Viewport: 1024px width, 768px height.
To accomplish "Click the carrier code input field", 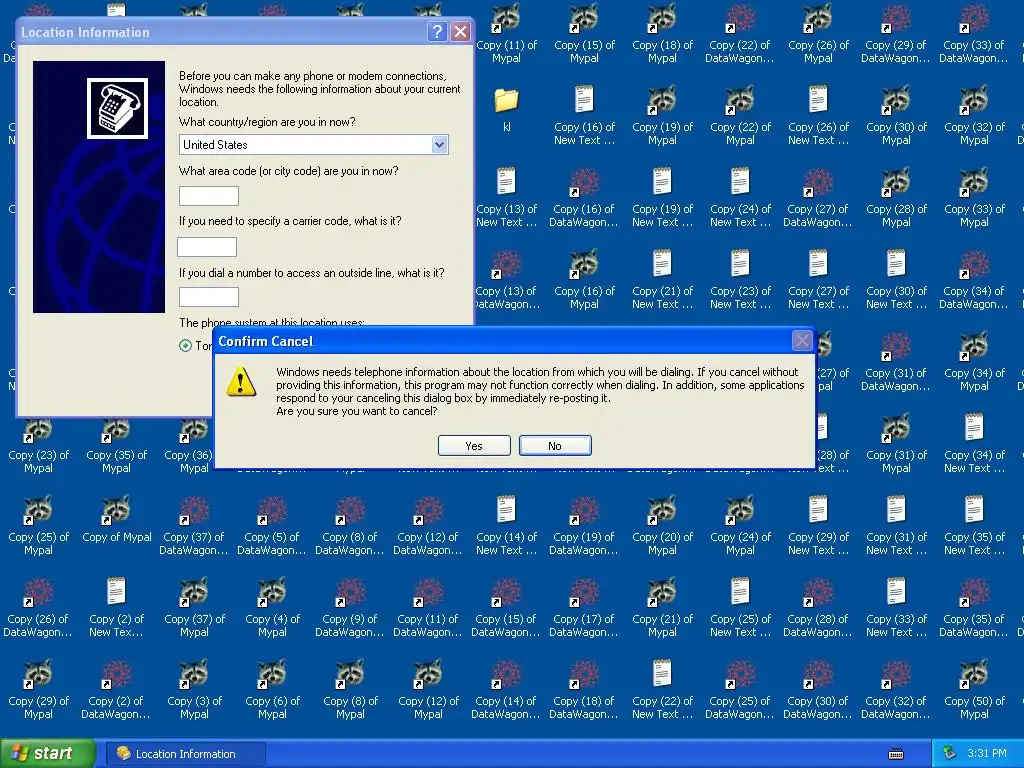I will point(207,247).
